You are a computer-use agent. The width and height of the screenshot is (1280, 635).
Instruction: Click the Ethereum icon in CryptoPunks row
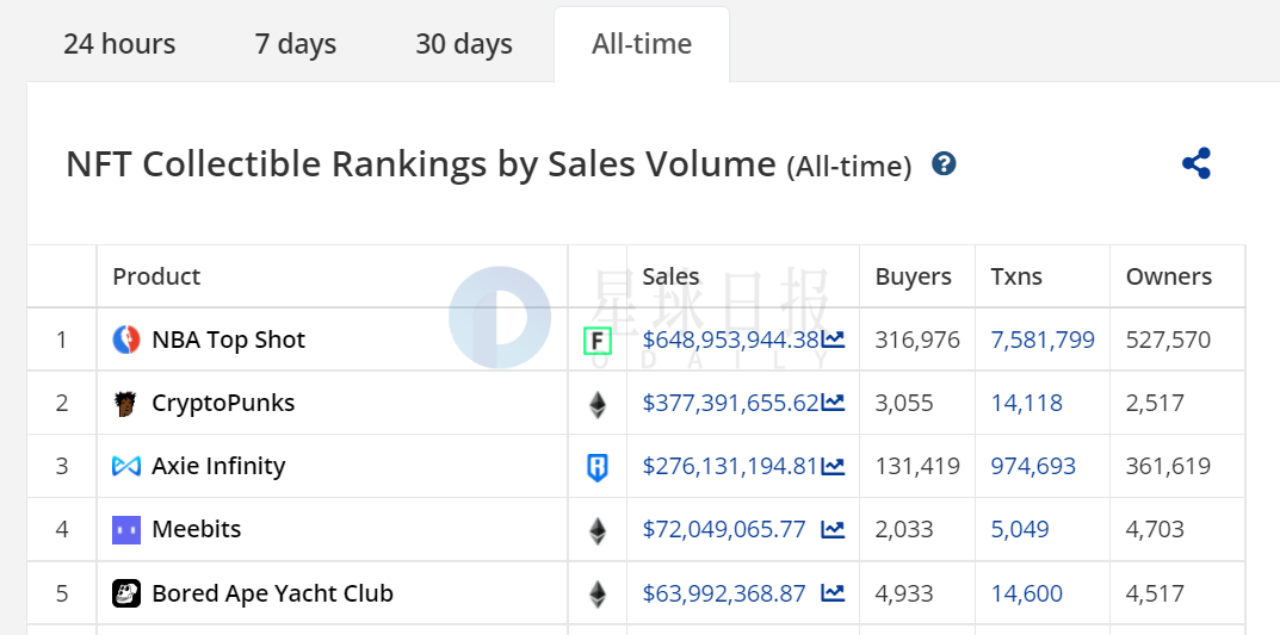pos(597,404)
